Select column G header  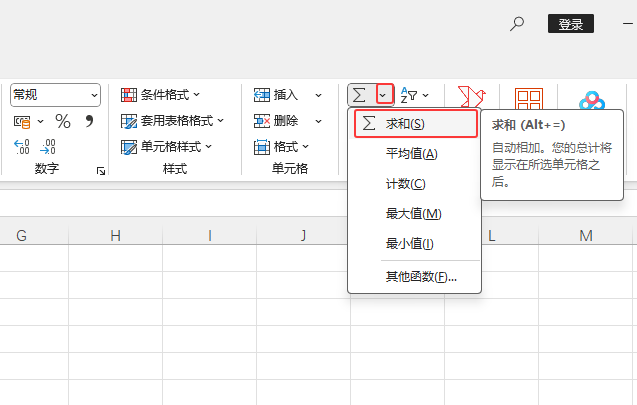click(x=22, y=236)
